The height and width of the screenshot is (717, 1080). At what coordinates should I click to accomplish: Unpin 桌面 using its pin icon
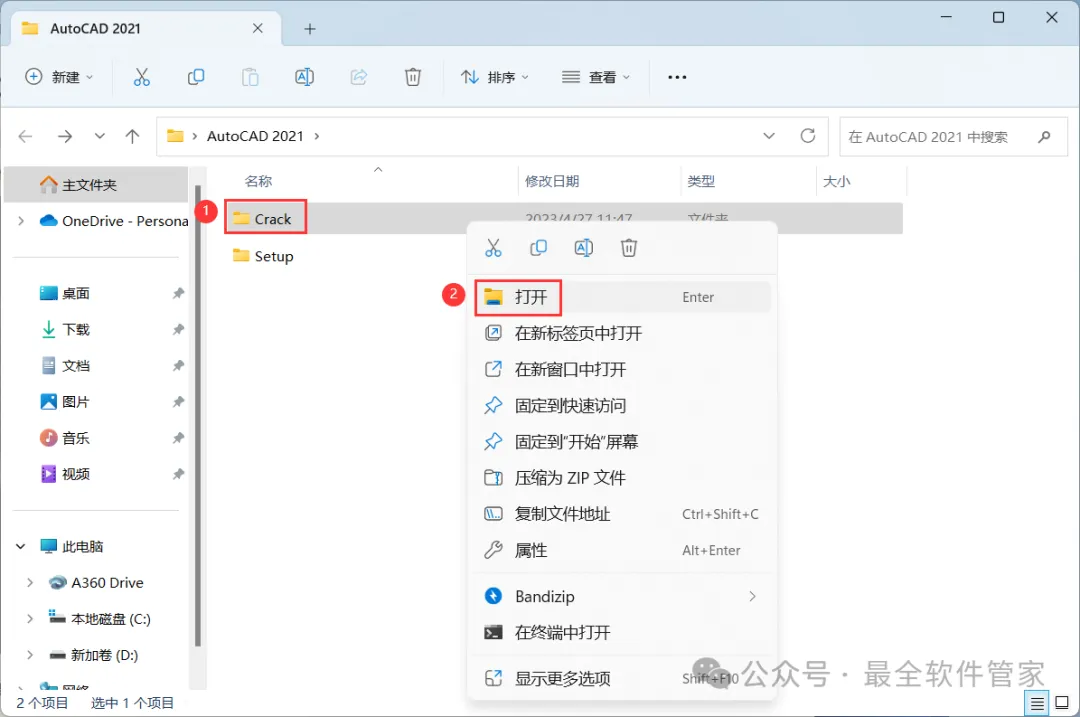coord(178,293)
